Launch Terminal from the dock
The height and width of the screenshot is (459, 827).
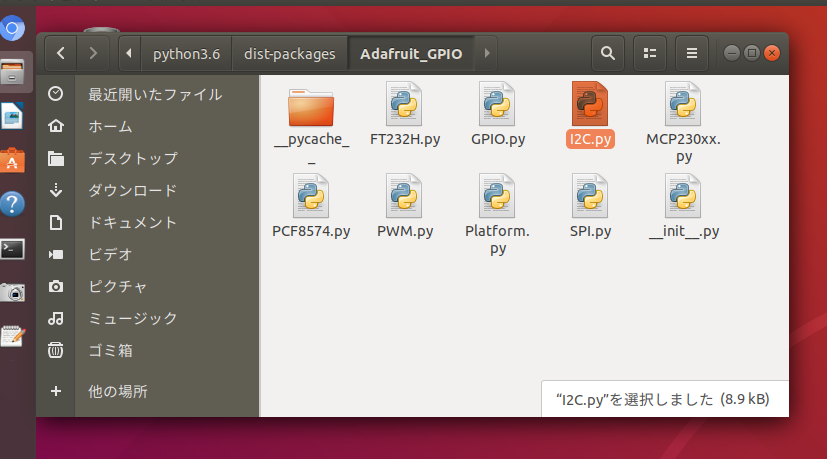click(12, 249)
